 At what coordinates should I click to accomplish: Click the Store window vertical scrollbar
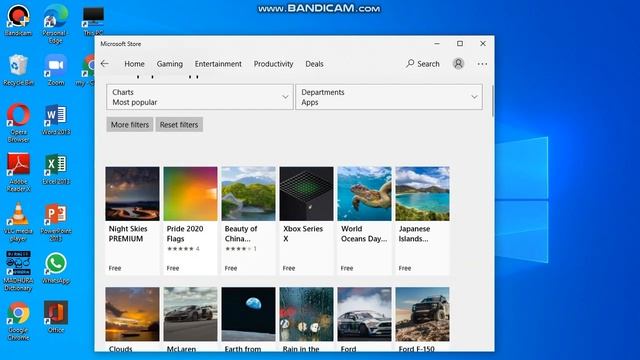492,101
